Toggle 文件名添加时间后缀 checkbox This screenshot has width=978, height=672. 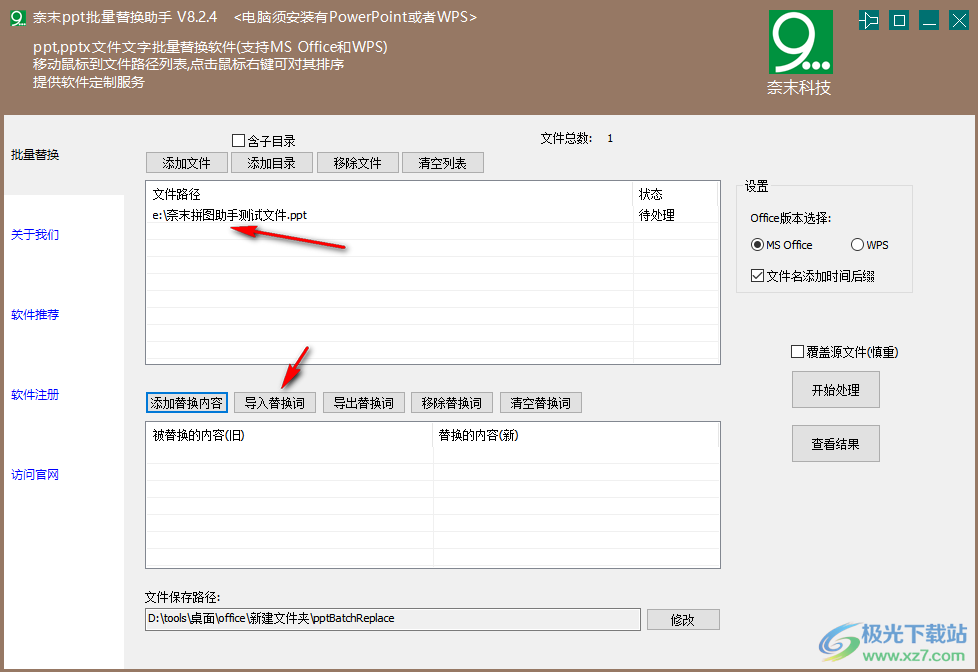(x=757, y=276)
